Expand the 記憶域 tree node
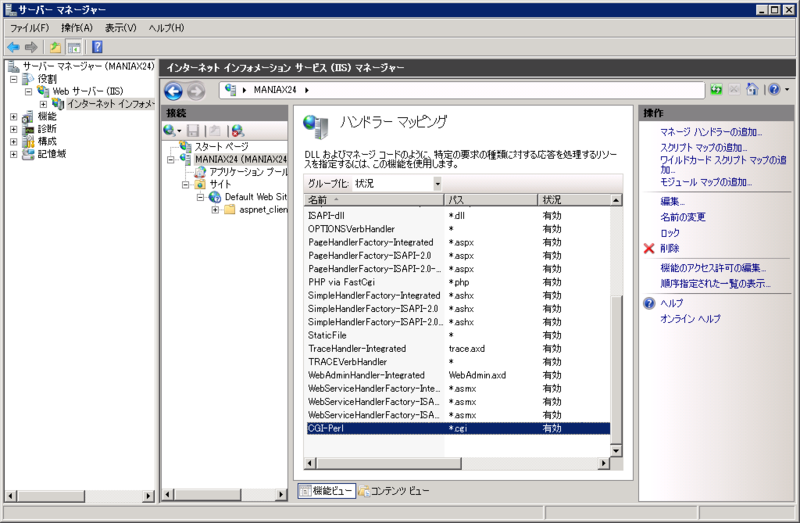 pyautogui.click(x=14, y=154)
